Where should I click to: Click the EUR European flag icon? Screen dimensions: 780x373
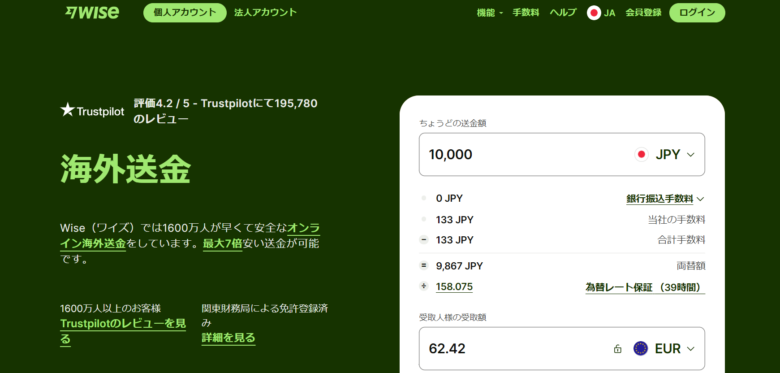[x=641, y=349]
